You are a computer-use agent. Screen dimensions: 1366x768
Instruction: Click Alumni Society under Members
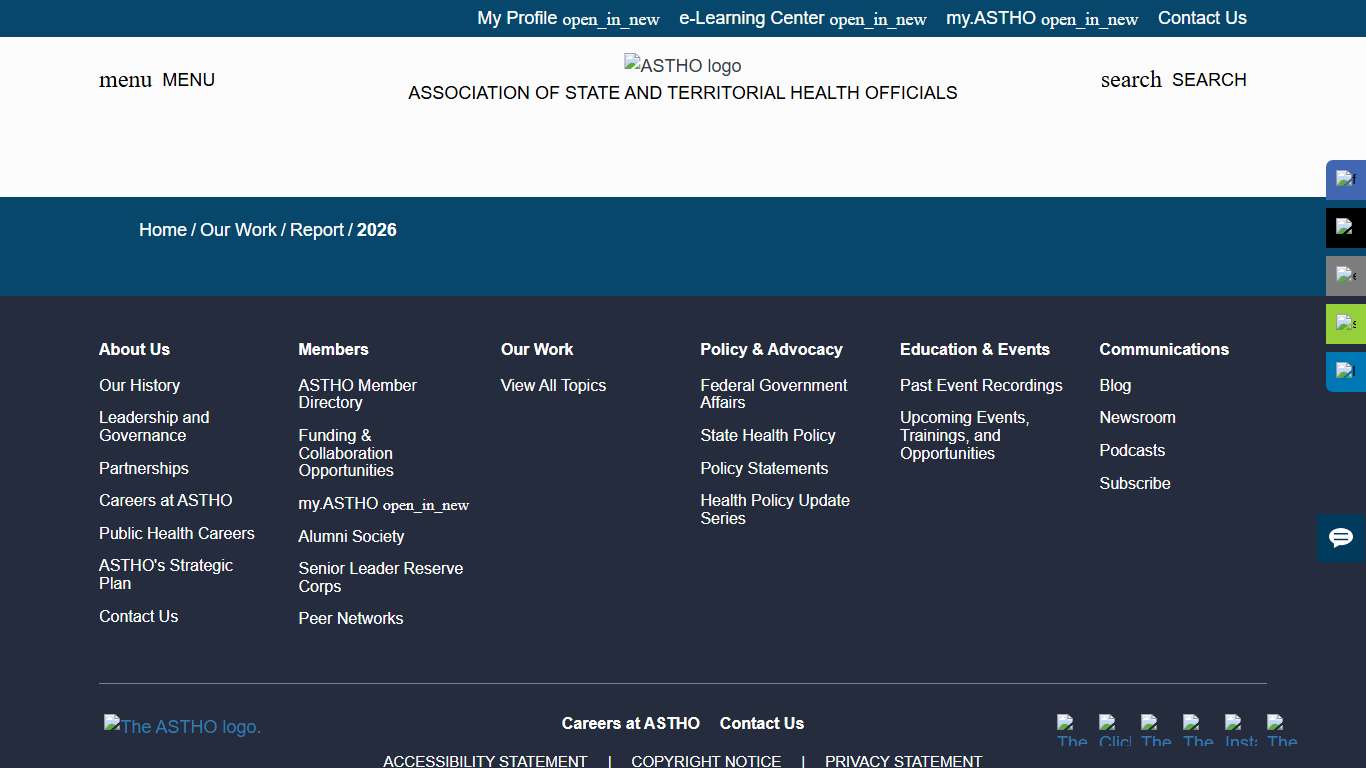(351, 537)
